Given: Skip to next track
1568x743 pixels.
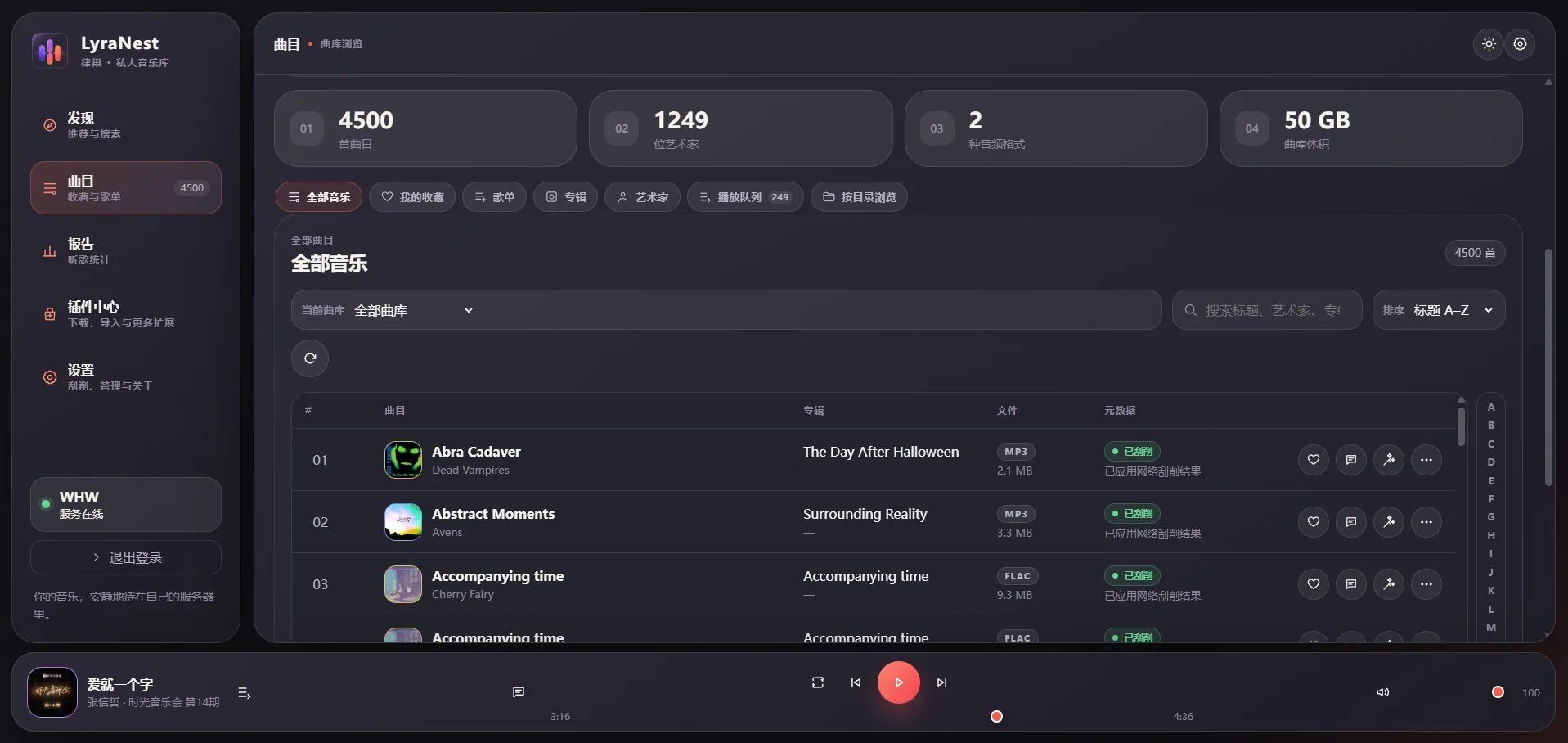Looking at the screenshot, I should click(x=941, y=682).
